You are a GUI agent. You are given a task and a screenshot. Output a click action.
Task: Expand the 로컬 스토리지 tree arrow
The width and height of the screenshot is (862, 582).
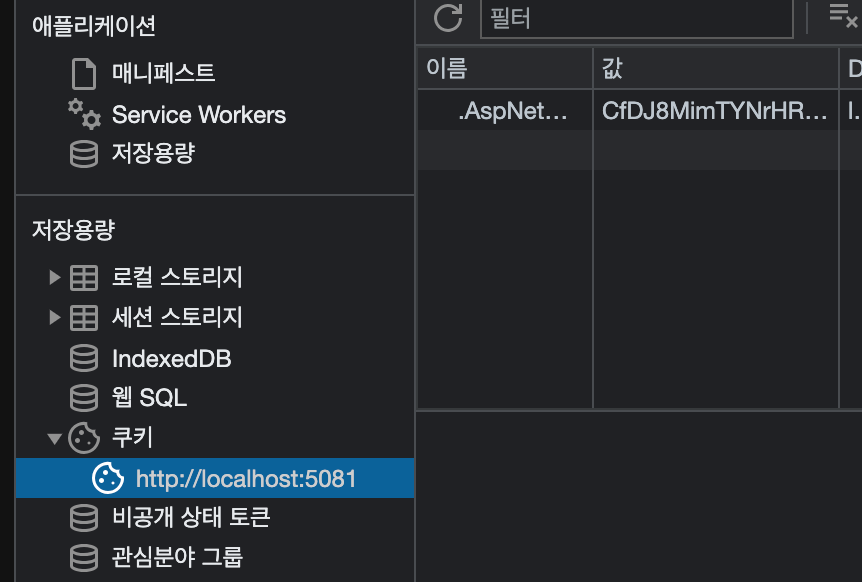54,277
